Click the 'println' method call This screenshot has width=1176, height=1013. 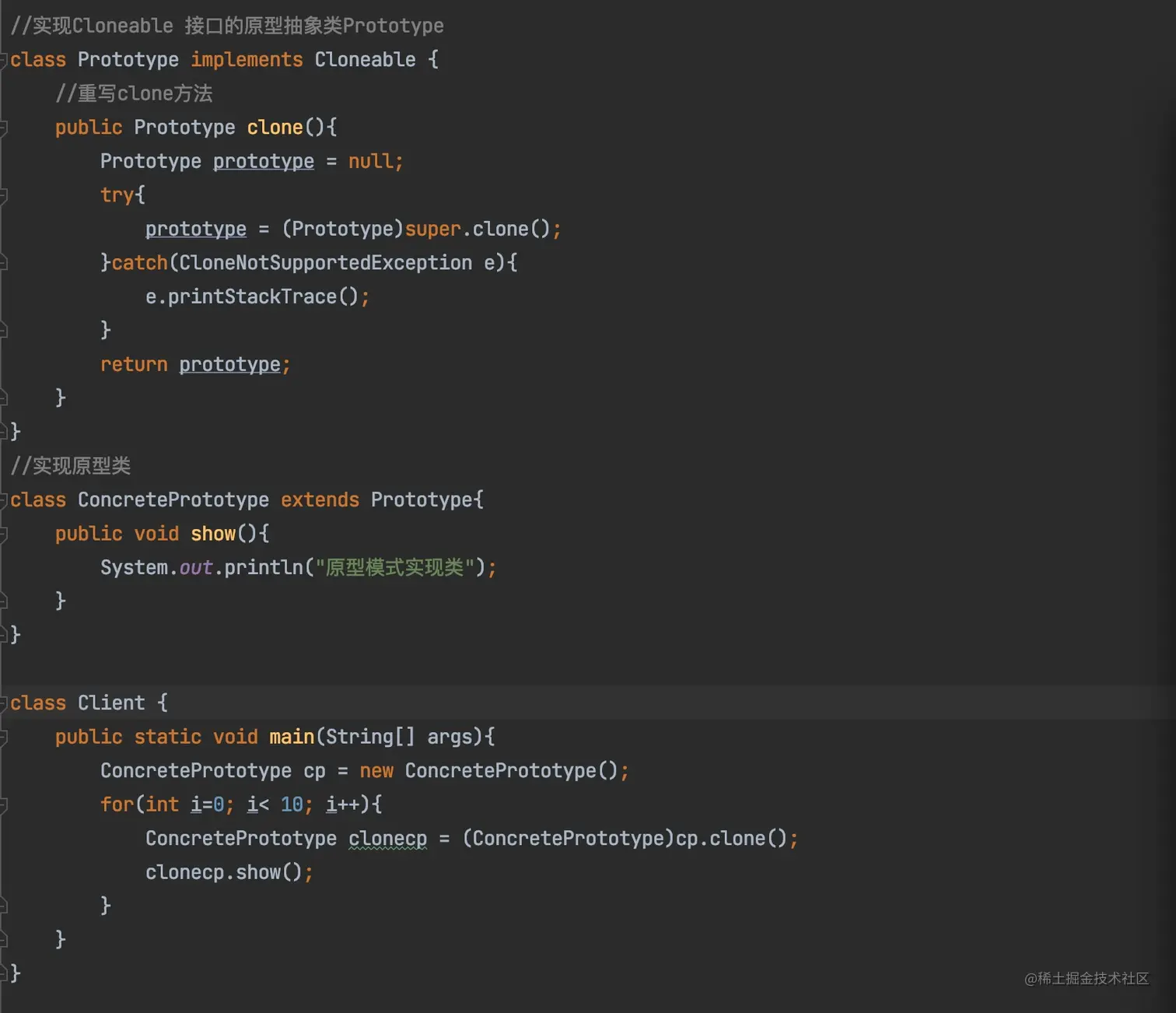pos(264,568)
